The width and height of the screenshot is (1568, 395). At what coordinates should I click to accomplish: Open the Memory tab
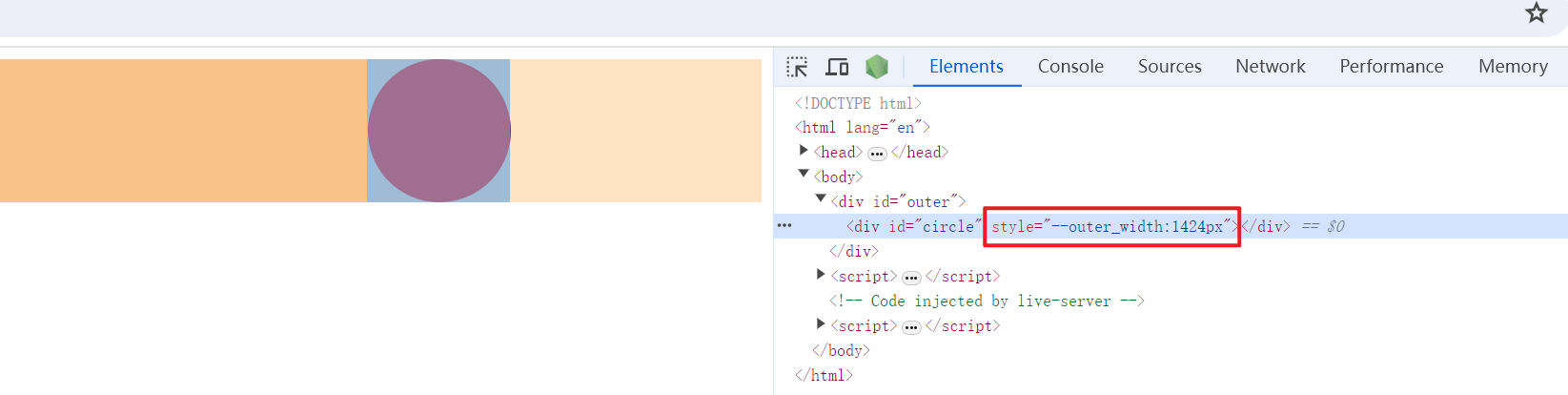tap(1513, 66)
